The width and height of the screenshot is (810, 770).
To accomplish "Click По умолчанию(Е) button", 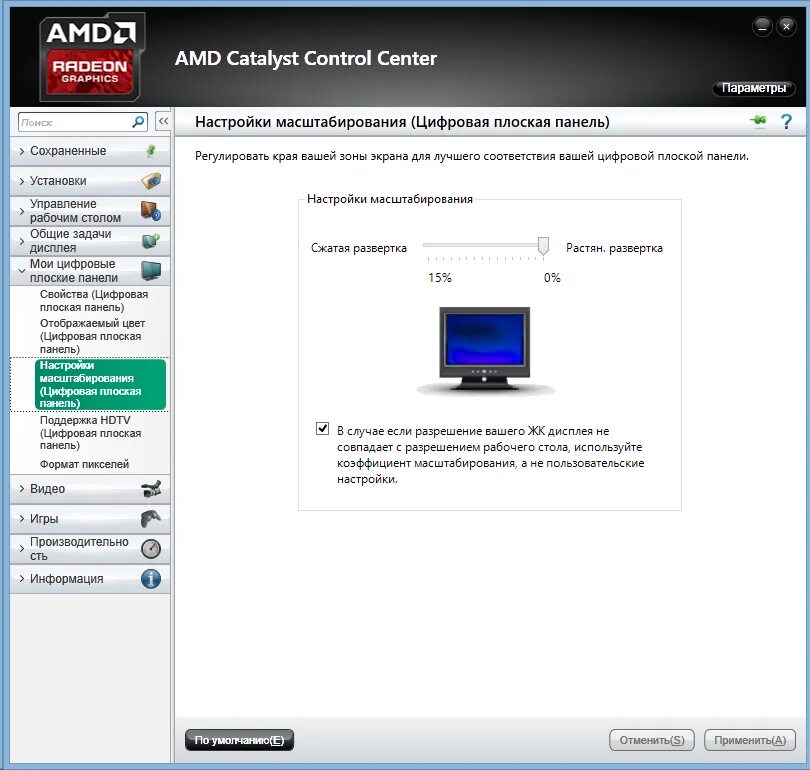I will coord(239,740).
